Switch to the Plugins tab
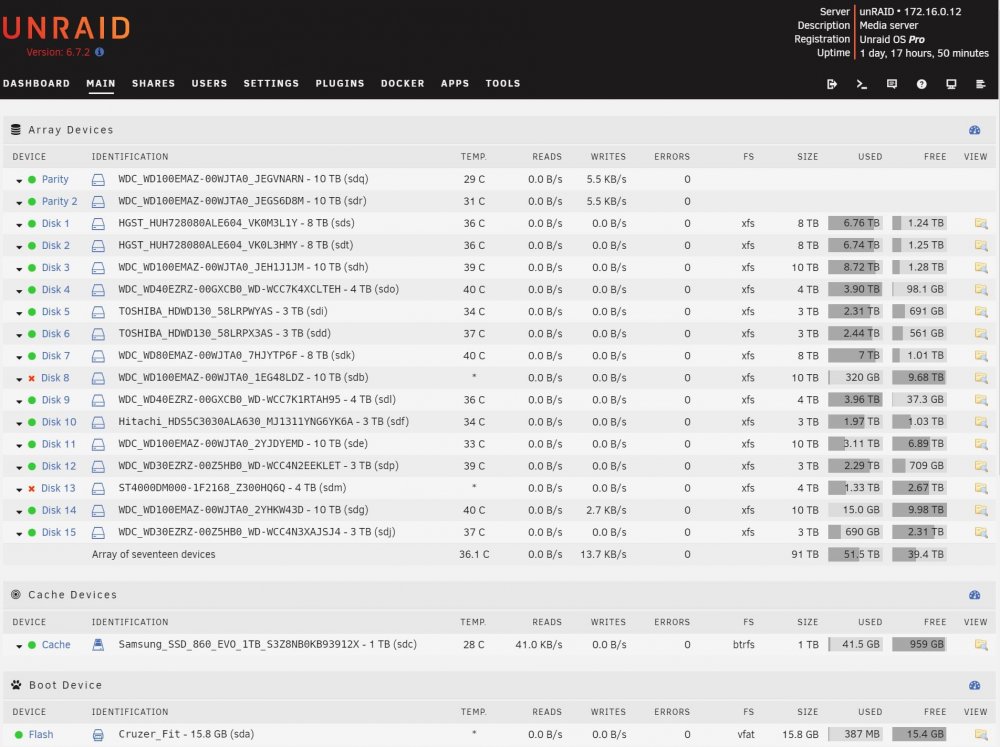 click(340, 84)
